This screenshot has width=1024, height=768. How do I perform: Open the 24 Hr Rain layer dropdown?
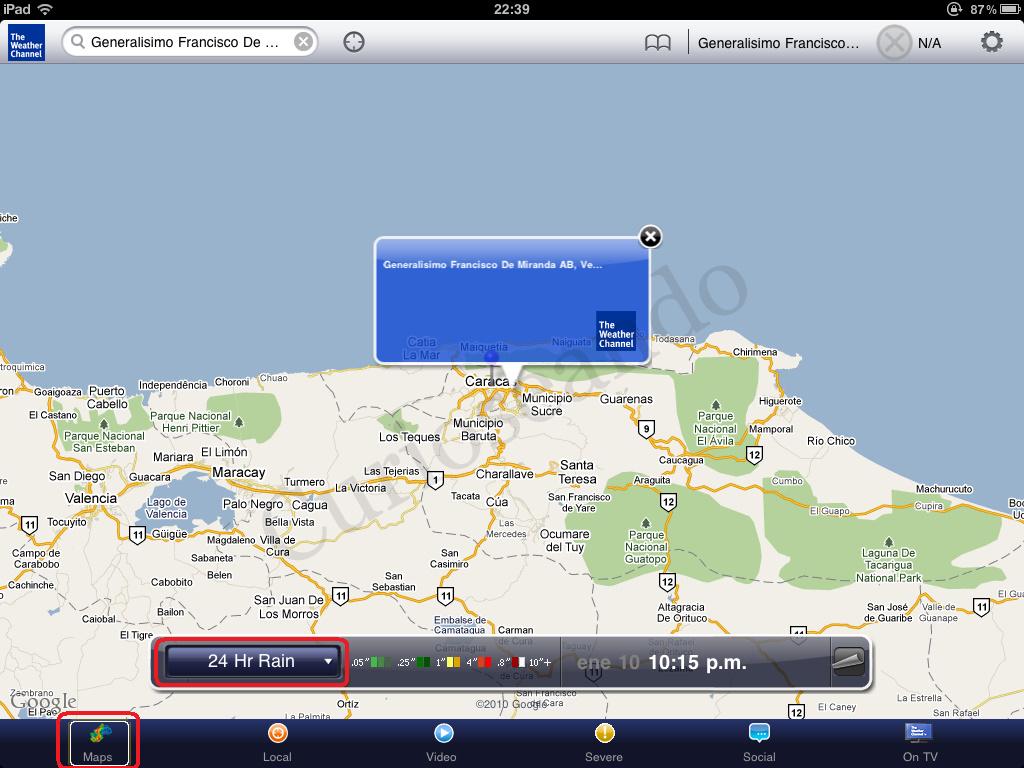(x=253, y=661)
